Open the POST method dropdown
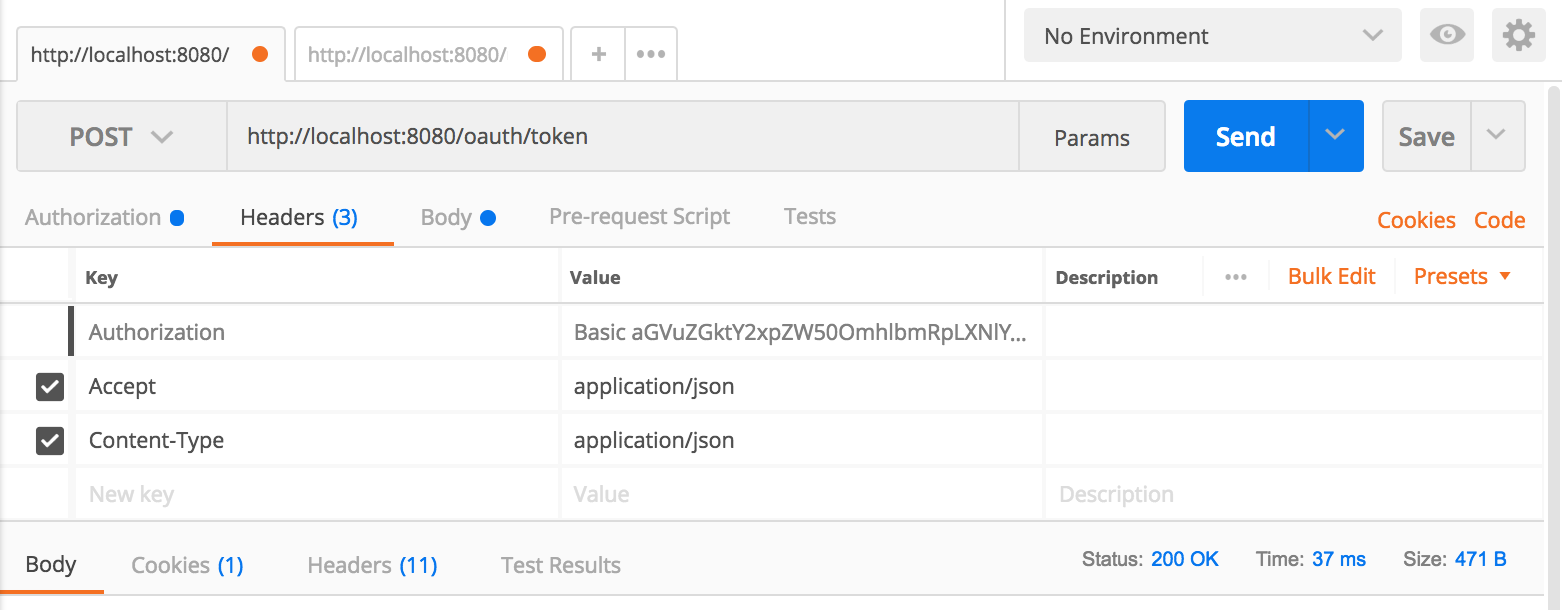Image resolution: width=1562 pixels, height=610 pixels. coord(121,137)
